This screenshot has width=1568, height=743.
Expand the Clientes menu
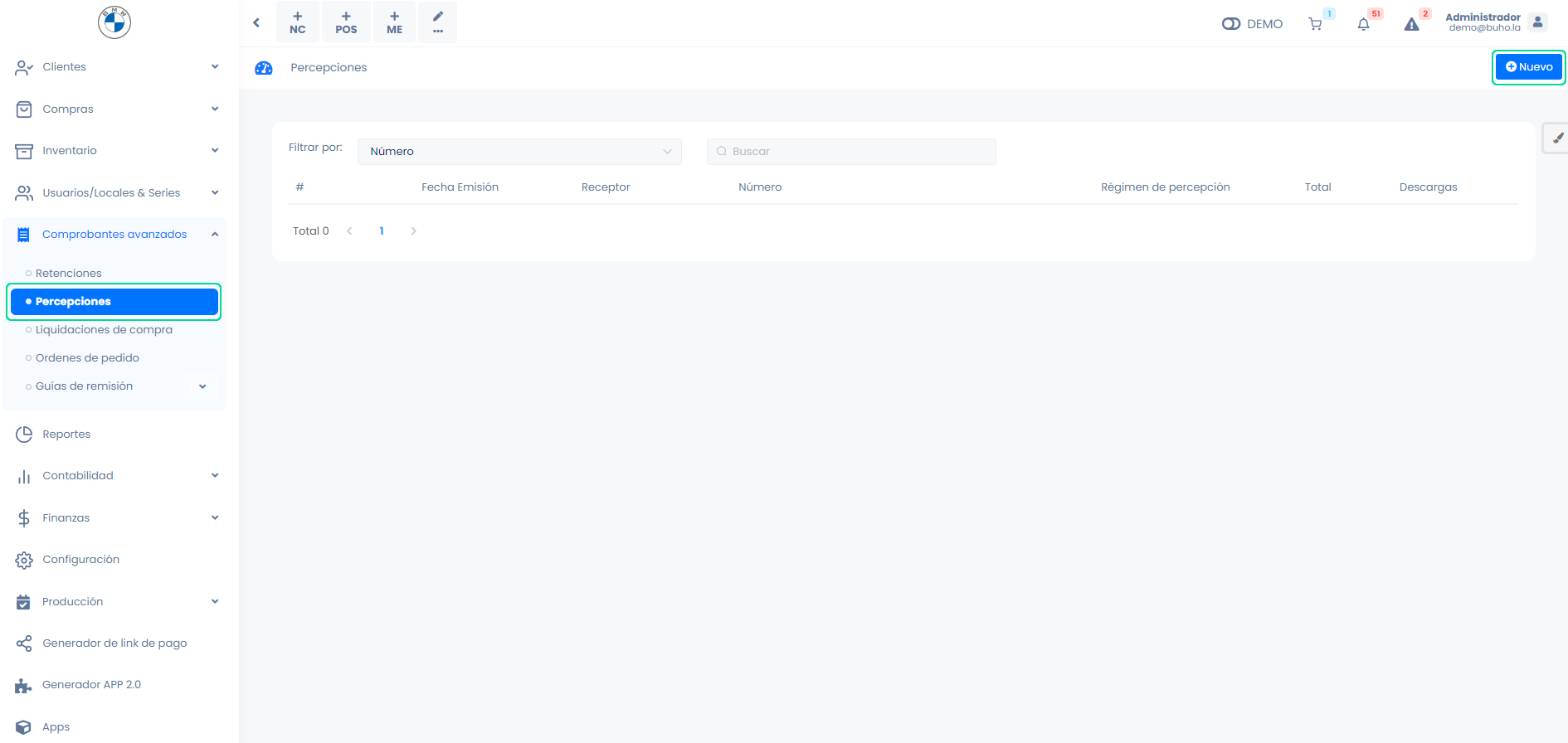coord(114,67)
